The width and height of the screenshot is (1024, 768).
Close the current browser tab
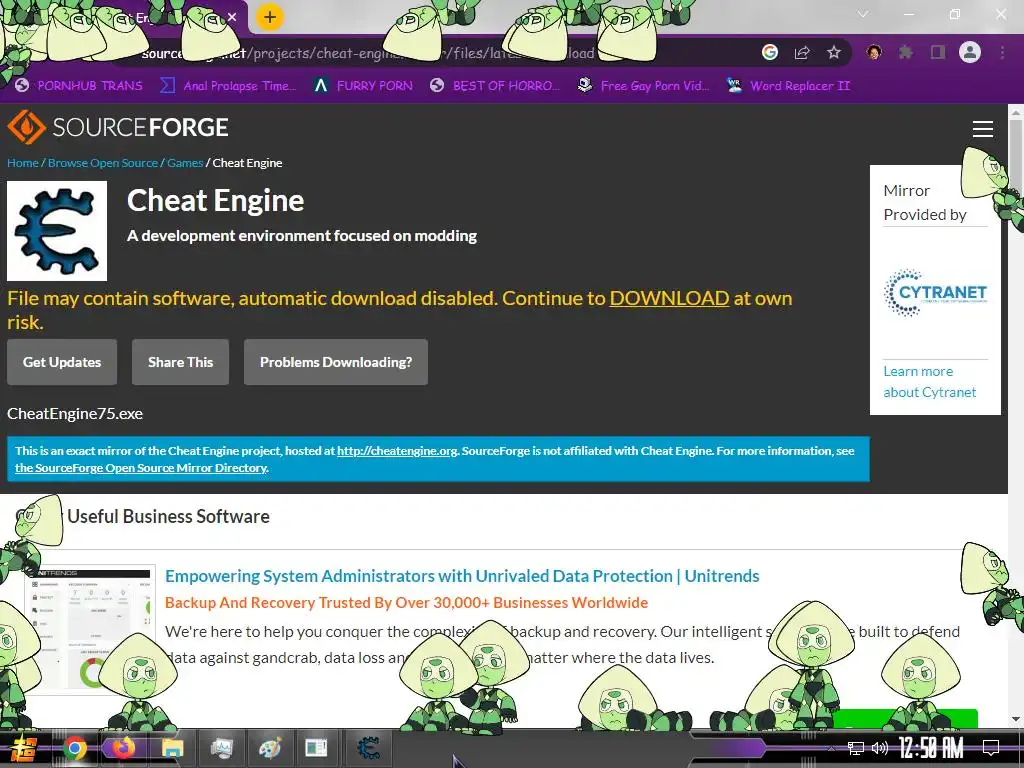tap(232, 17)
